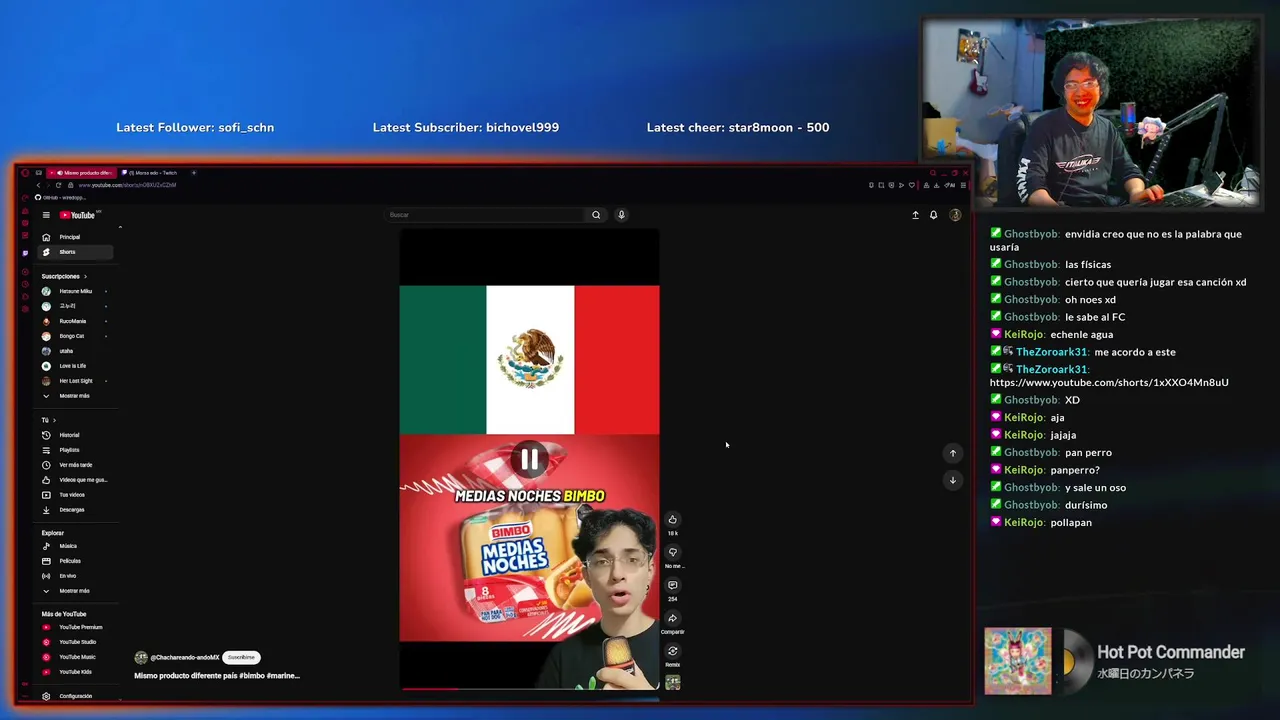Viewport: 1280px width, 720px height.
Task: Switch to the Twitch browser tab
Action: click(x=152, y=173)
